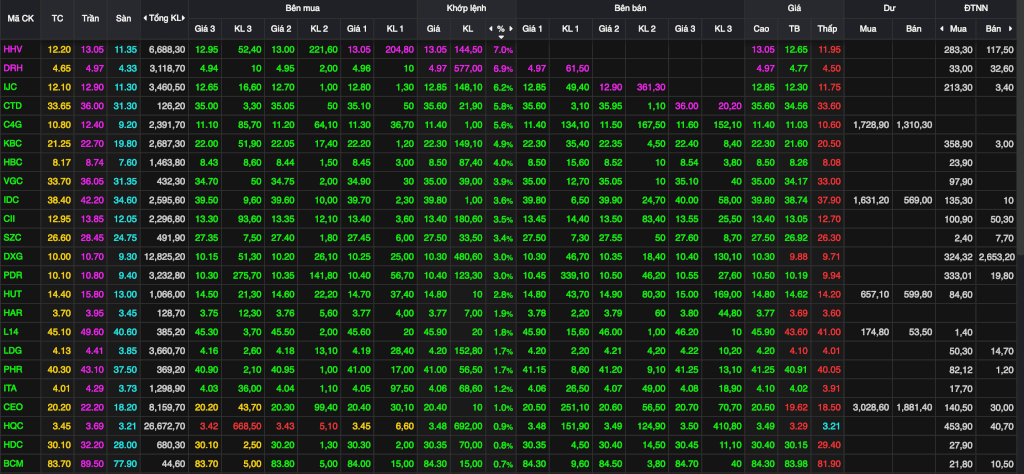
Task: Click right arrow beside Tổng KL header
Action: 185,18
